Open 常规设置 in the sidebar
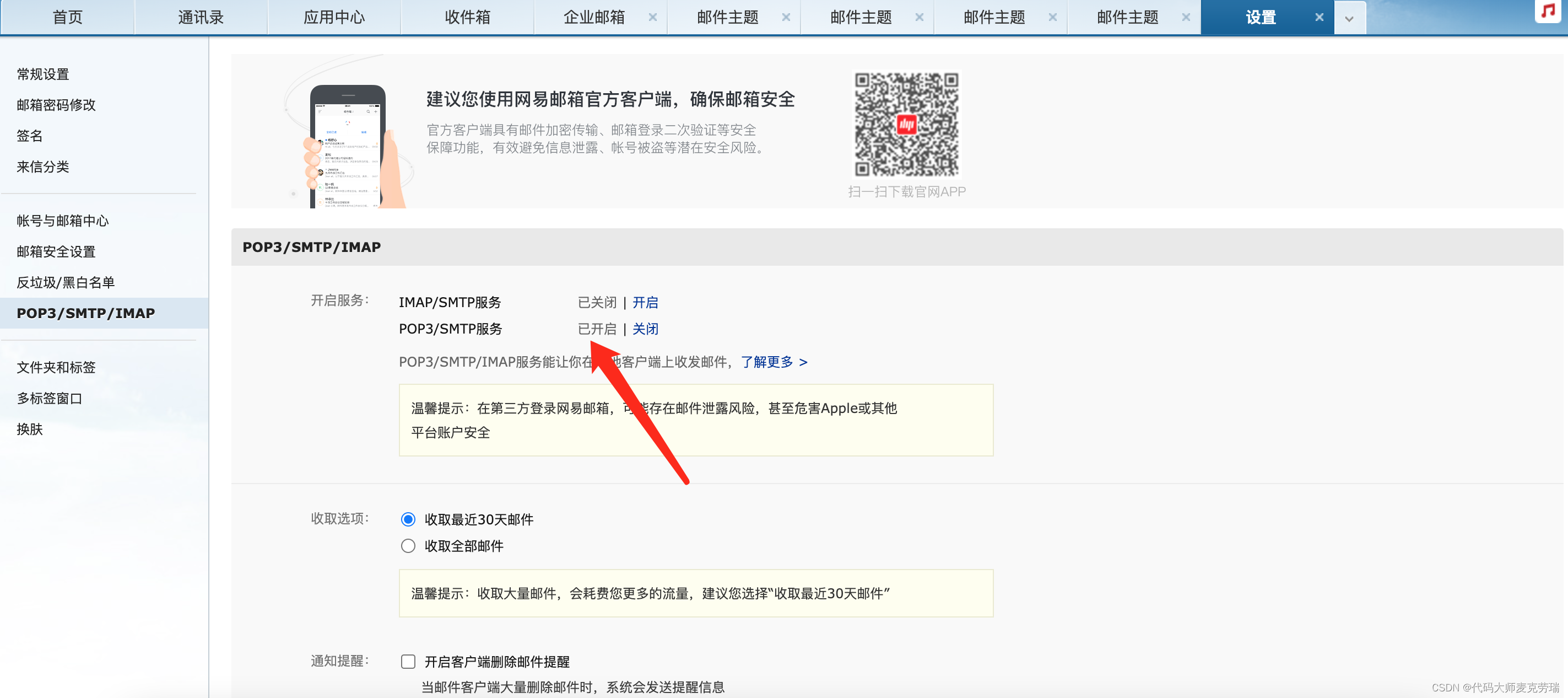Viewport: 1568px width, 698px height. [42, 74]
